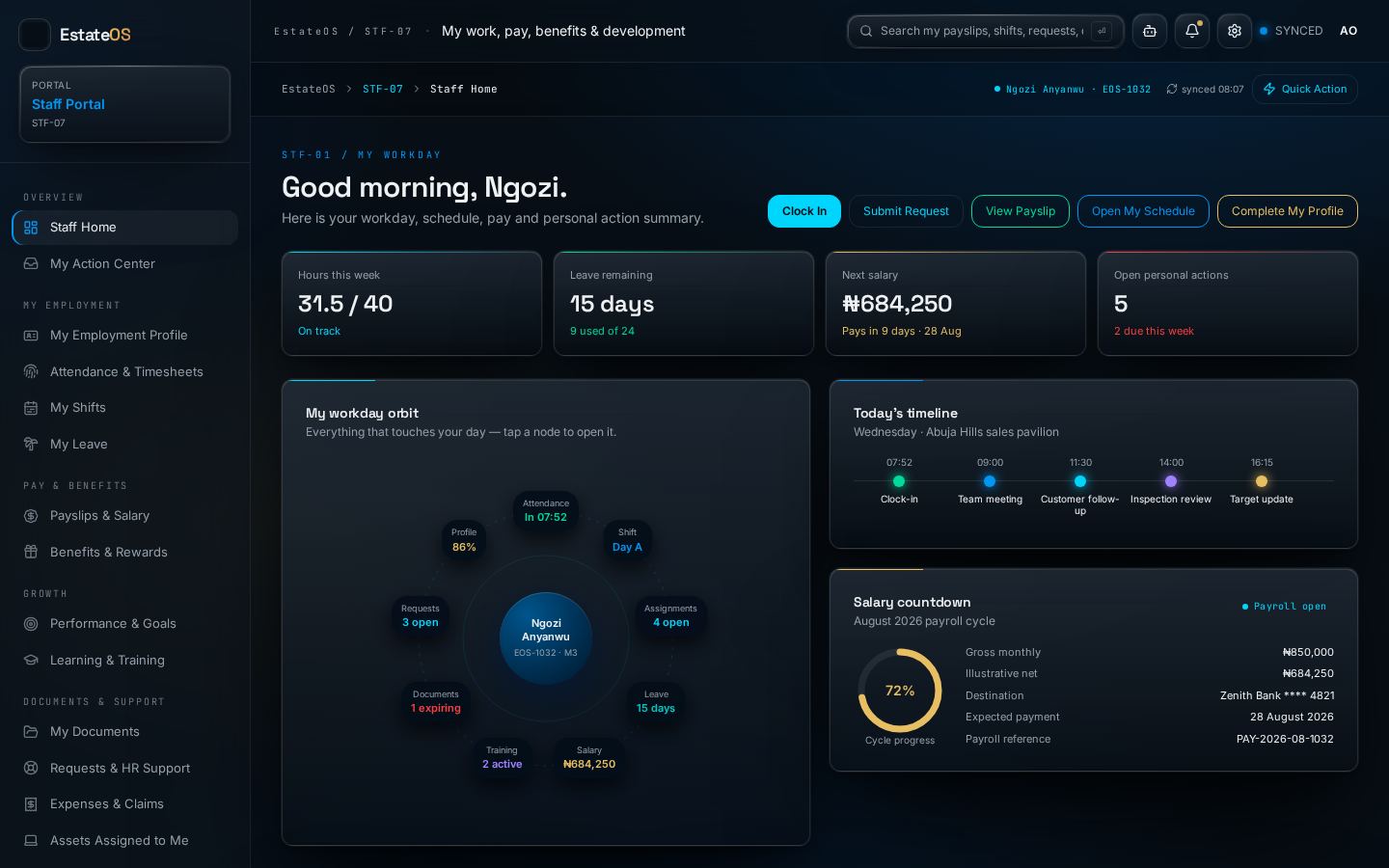Click the My Documents folder icon

click(x=31, y=732)
